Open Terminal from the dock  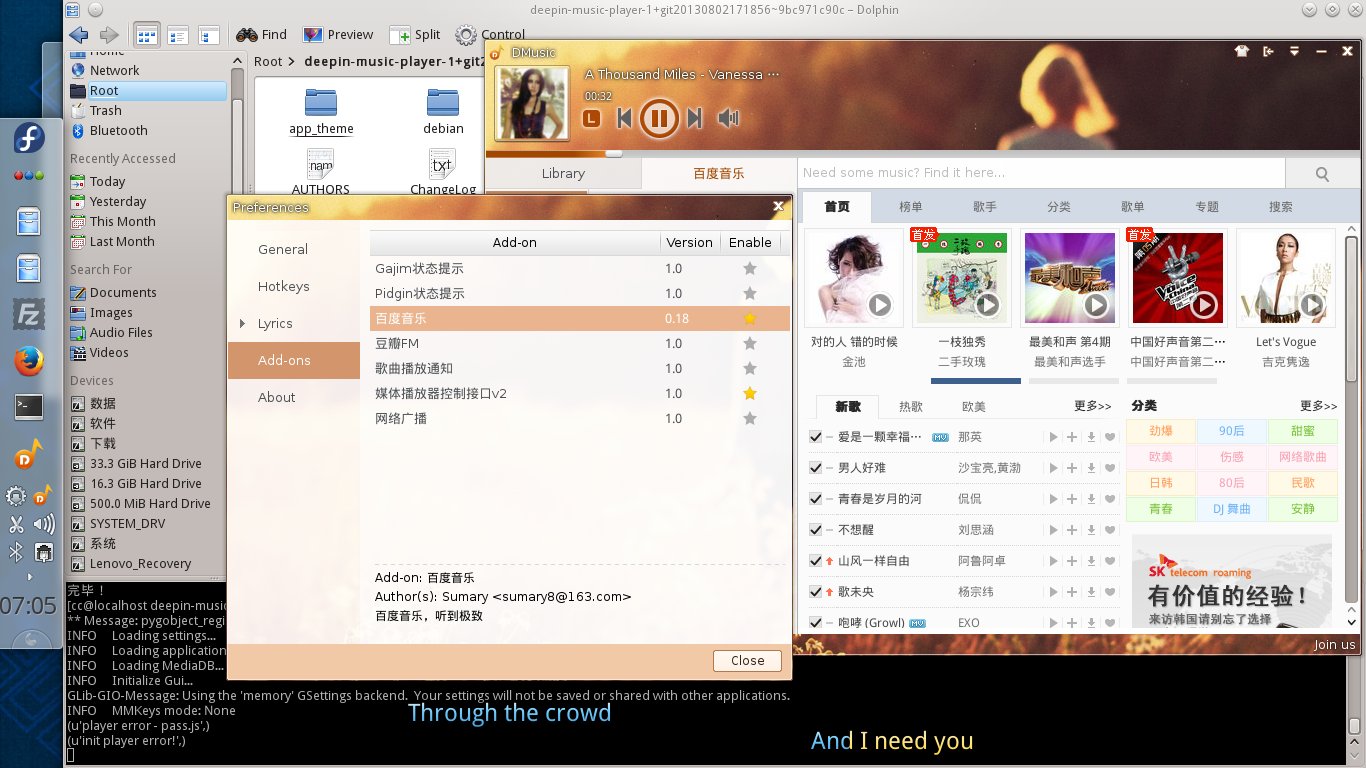click(29, 406)
